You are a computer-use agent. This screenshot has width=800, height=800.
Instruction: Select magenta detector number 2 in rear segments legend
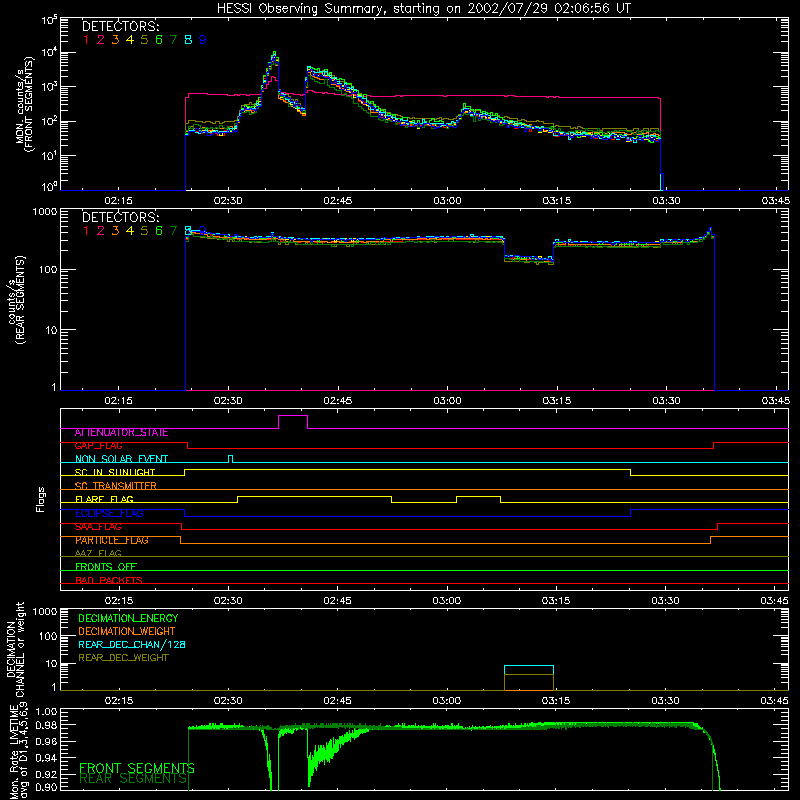pyautogui.click(x=101, y=231)
